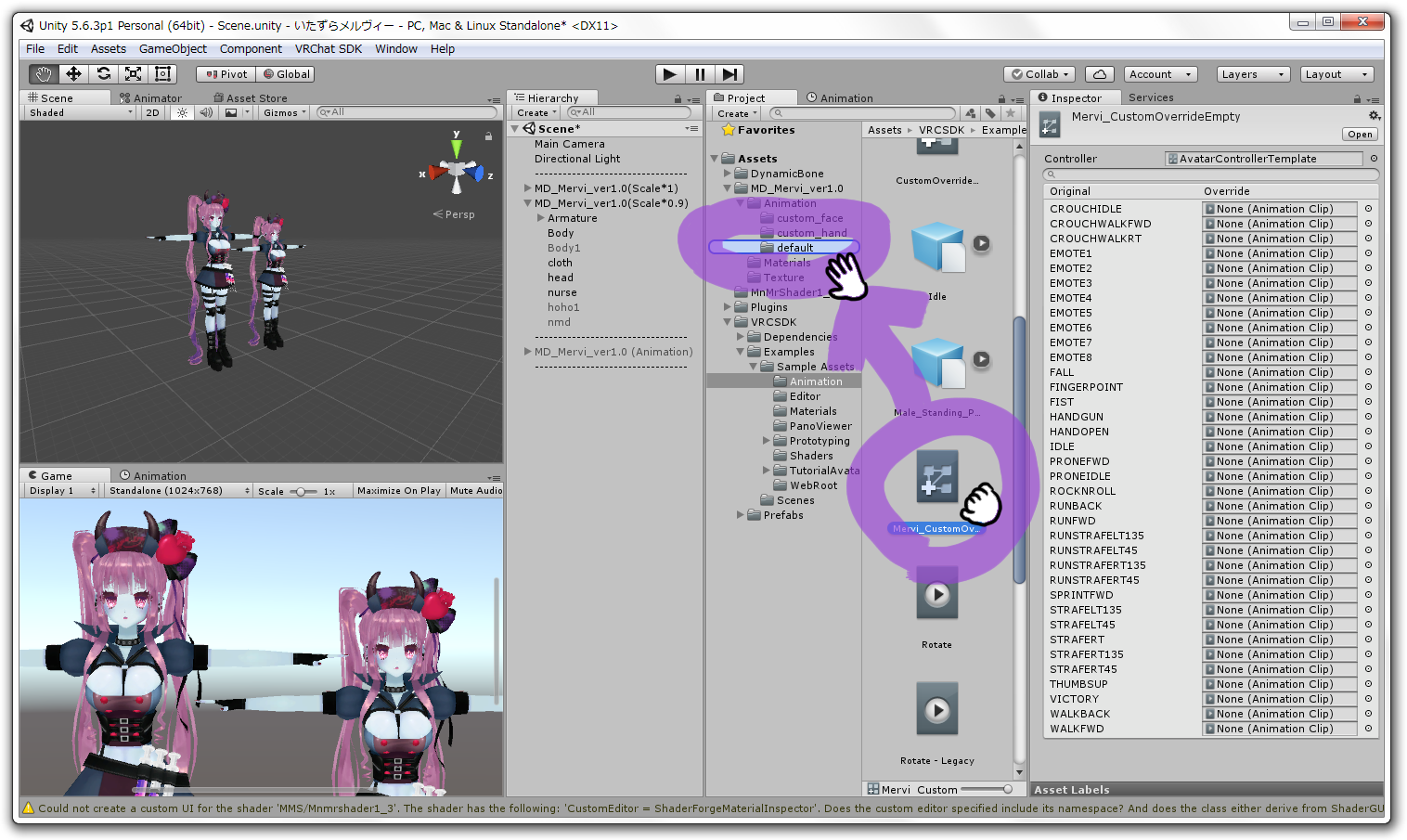Screen dimensions: 1407x840
Task: Open scene image effects dropdown
Action: (237, 112)
